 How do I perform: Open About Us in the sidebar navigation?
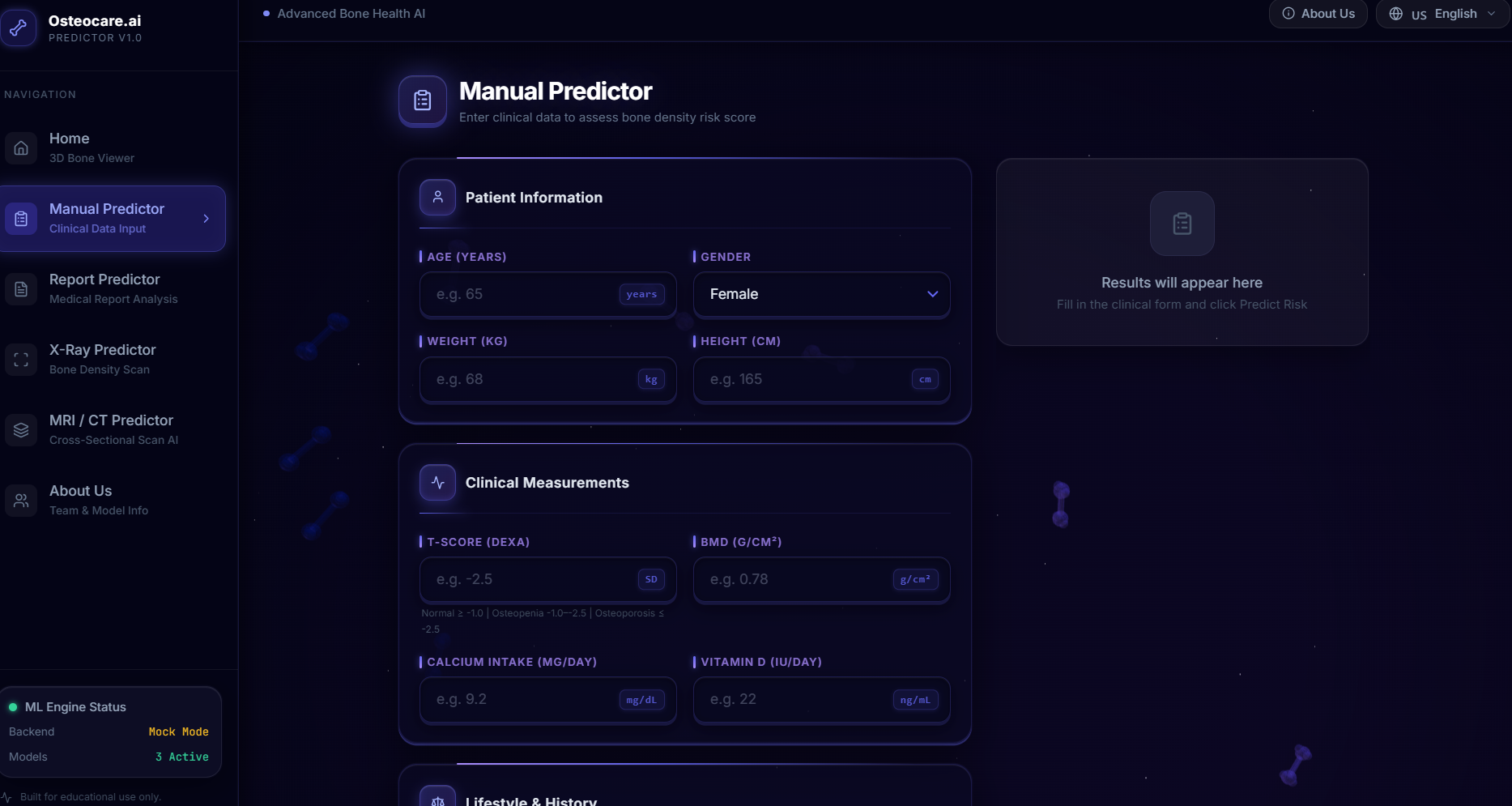point(113,501)
